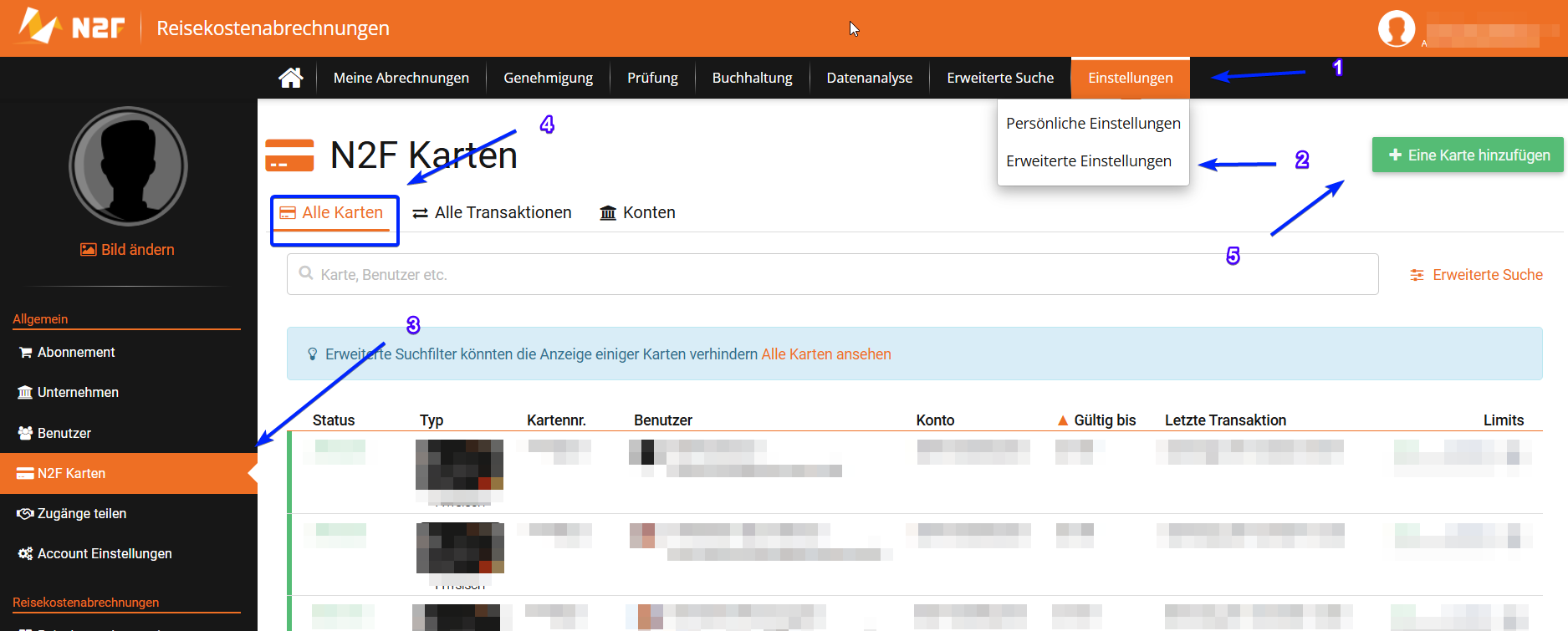Click the image icon beside Bild ändern
This screenshot has width=1568, height=631.
coord(88,249)
